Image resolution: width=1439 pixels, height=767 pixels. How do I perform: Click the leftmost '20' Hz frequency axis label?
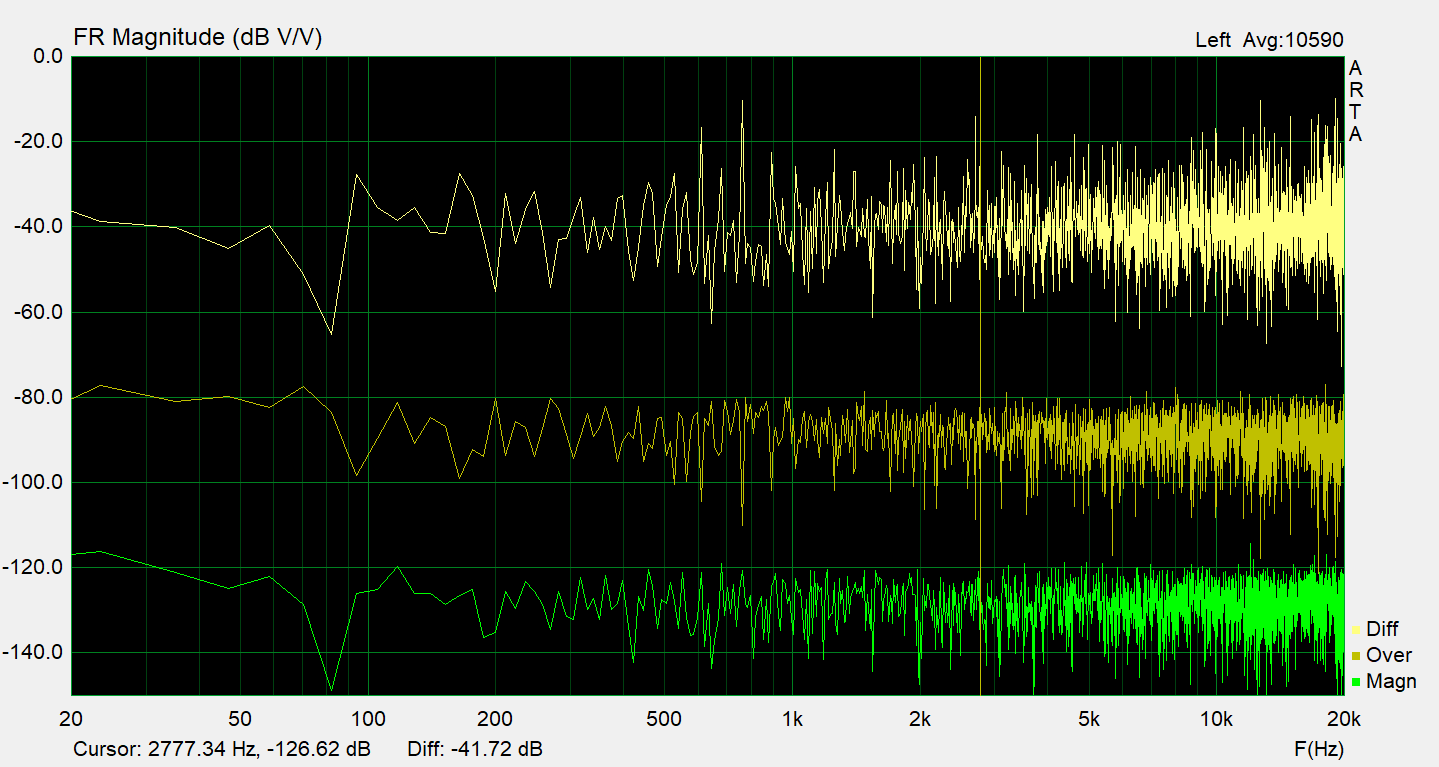click(x=71, y=718)
